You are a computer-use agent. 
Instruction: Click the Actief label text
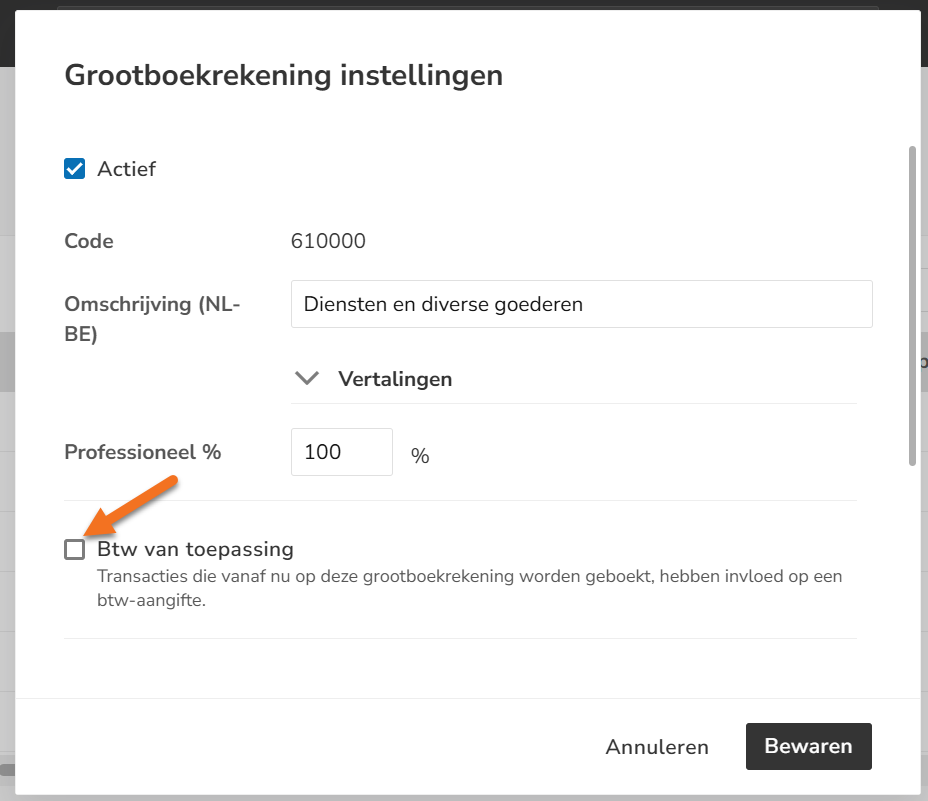[x=126, y=169]
